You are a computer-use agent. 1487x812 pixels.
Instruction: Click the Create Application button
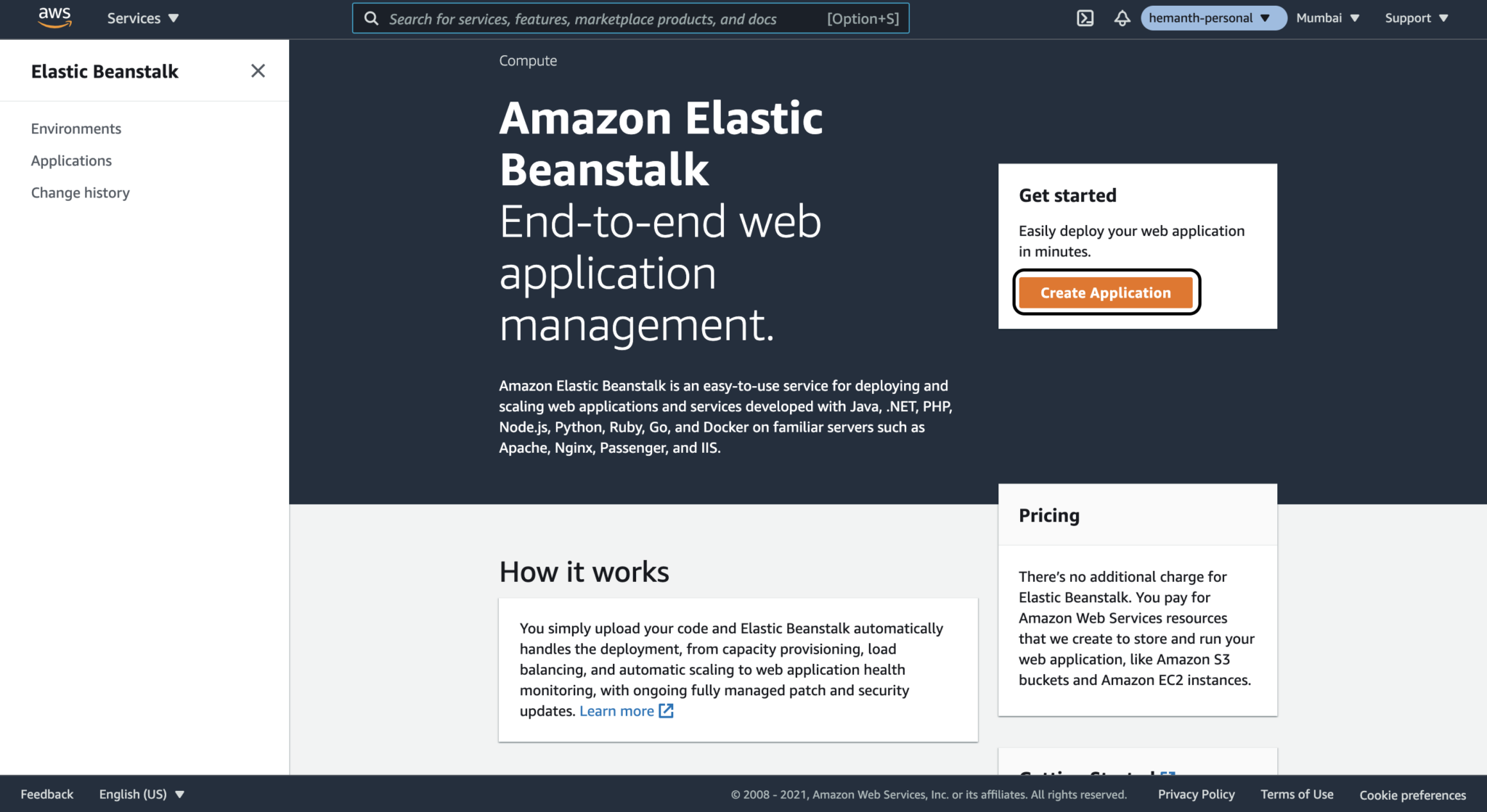tap(1105, 292)
